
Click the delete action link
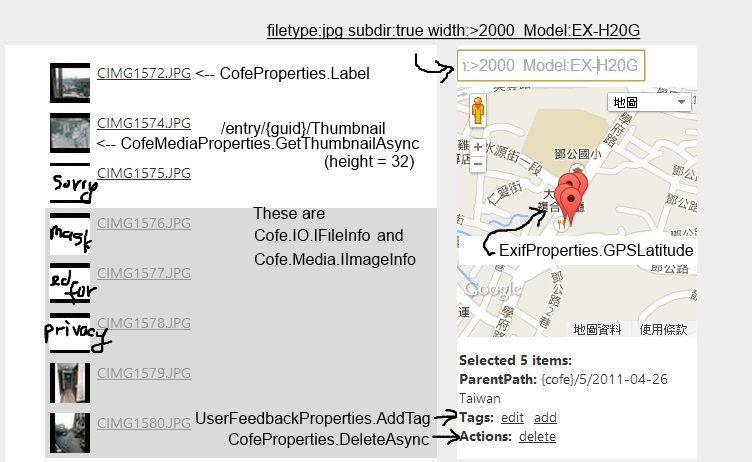538,437
